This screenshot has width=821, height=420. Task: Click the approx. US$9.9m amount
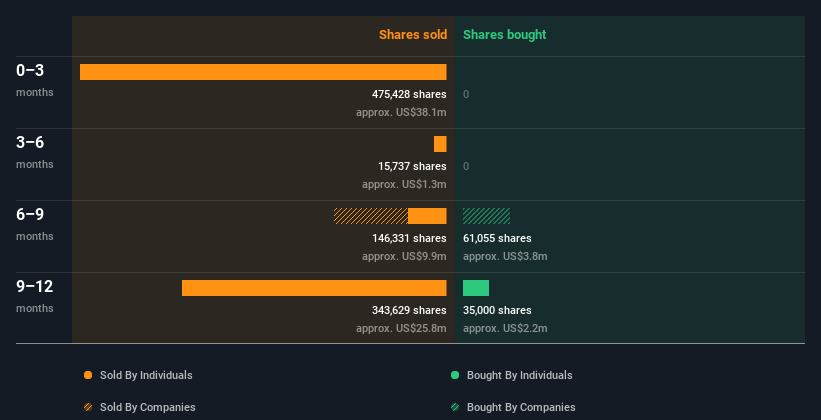coord(404,256)
